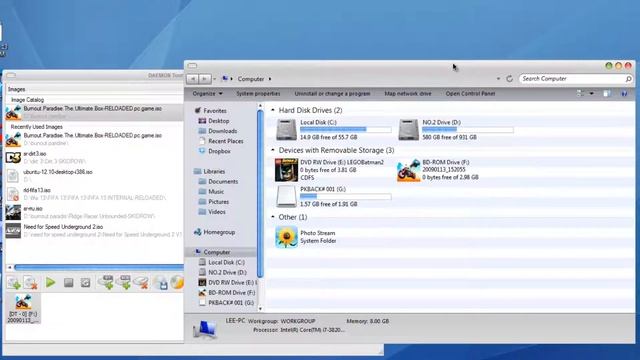Screen dimensions: 640x360
Task: Open Downloads in Favorites
Action: [x=222, y=131]
